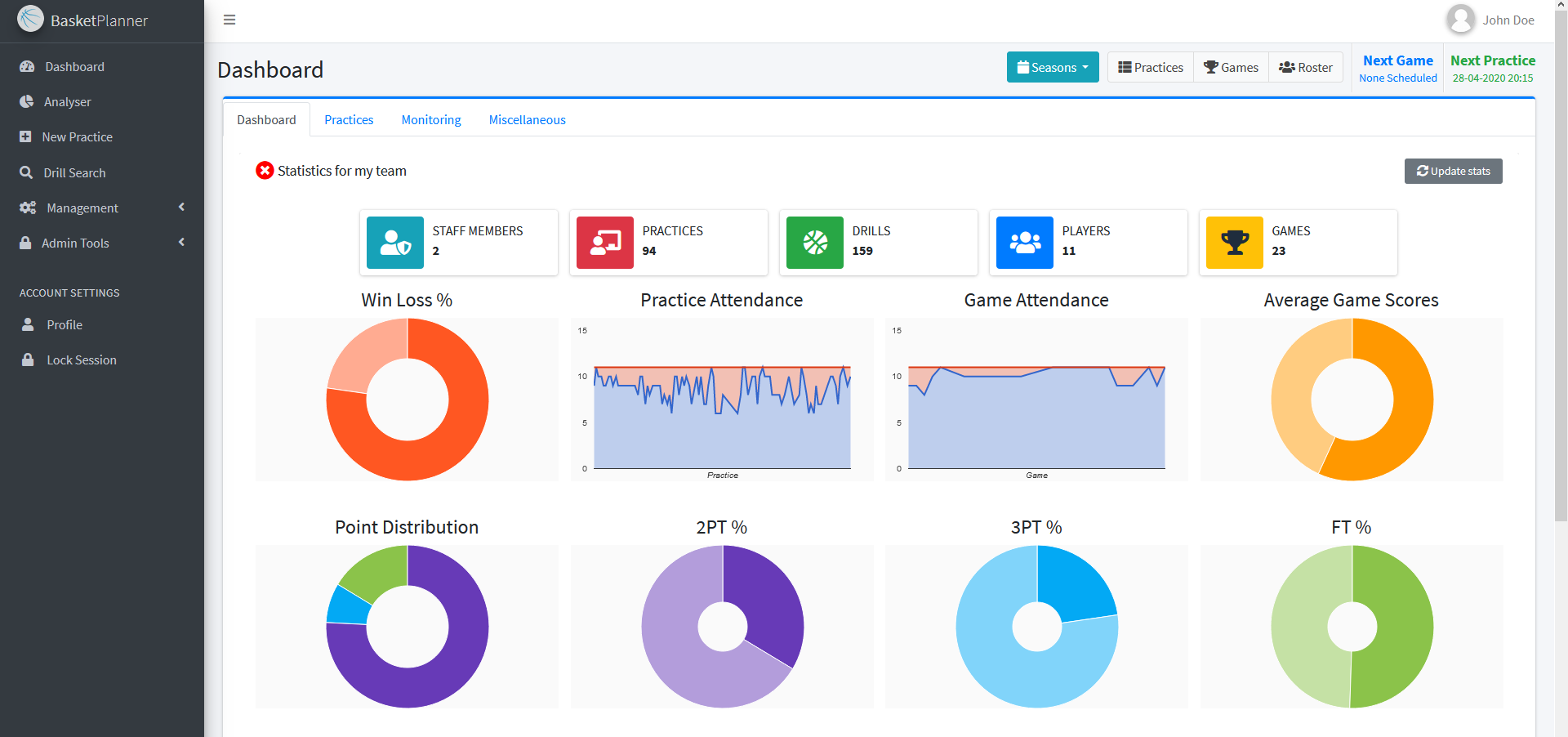Click the Games toolbar button
Screen dimensions: 1568x737
(1231, 68)
